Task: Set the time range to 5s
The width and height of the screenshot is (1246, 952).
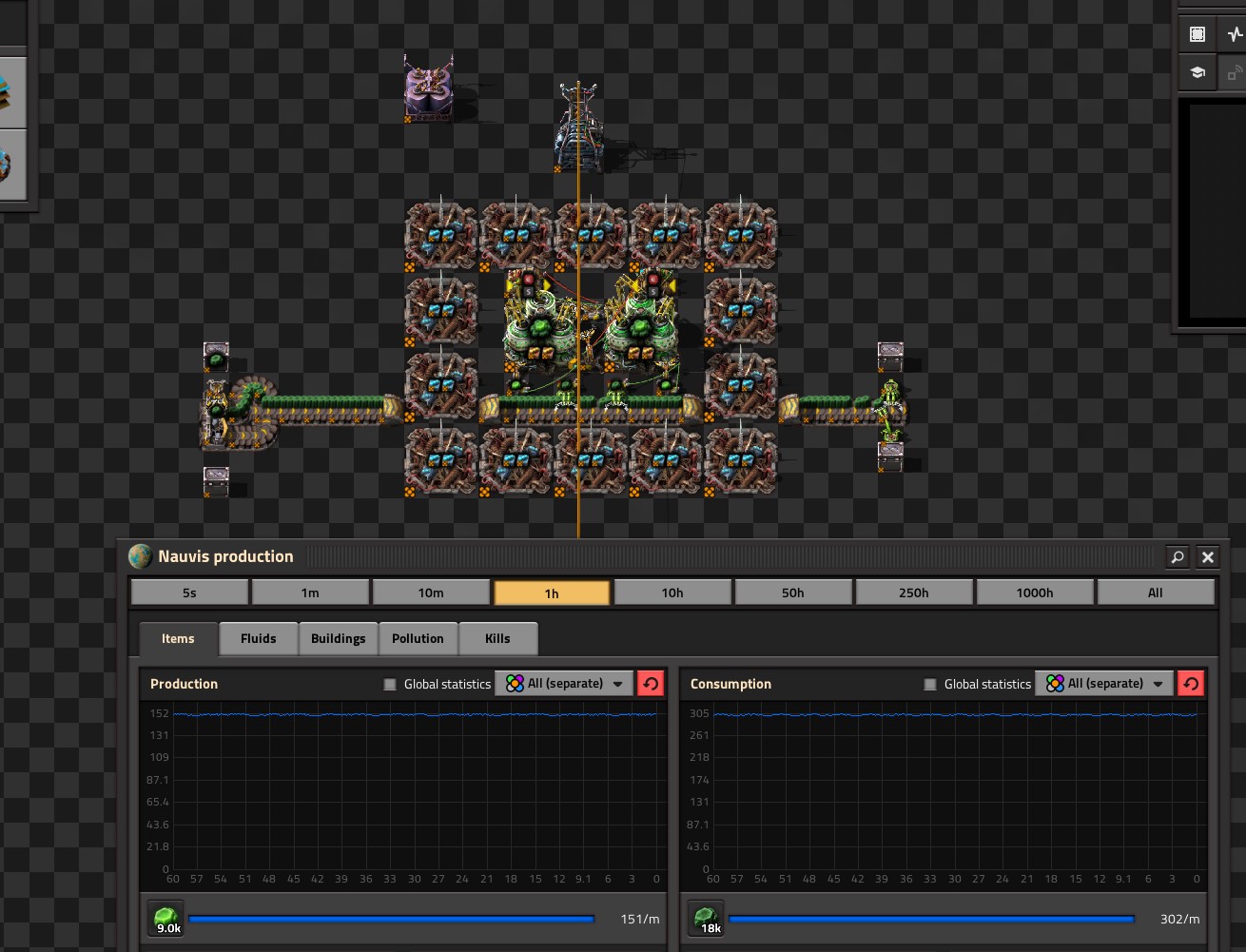Action: coord(189,593)
